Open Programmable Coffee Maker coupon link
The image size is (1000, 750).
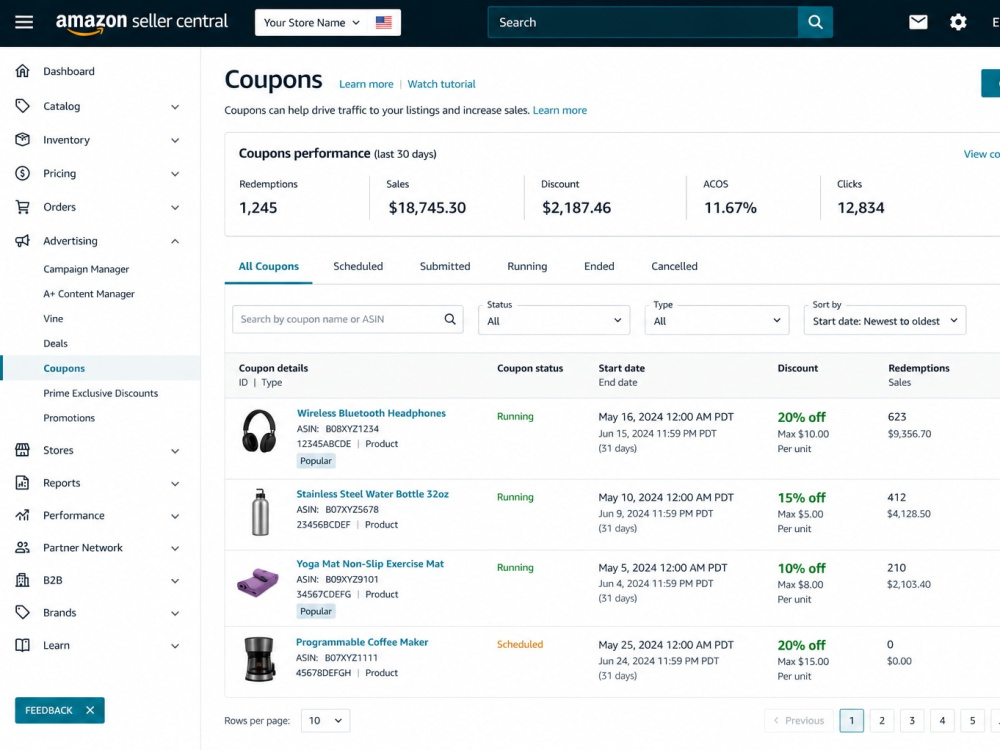click(362, 642)
